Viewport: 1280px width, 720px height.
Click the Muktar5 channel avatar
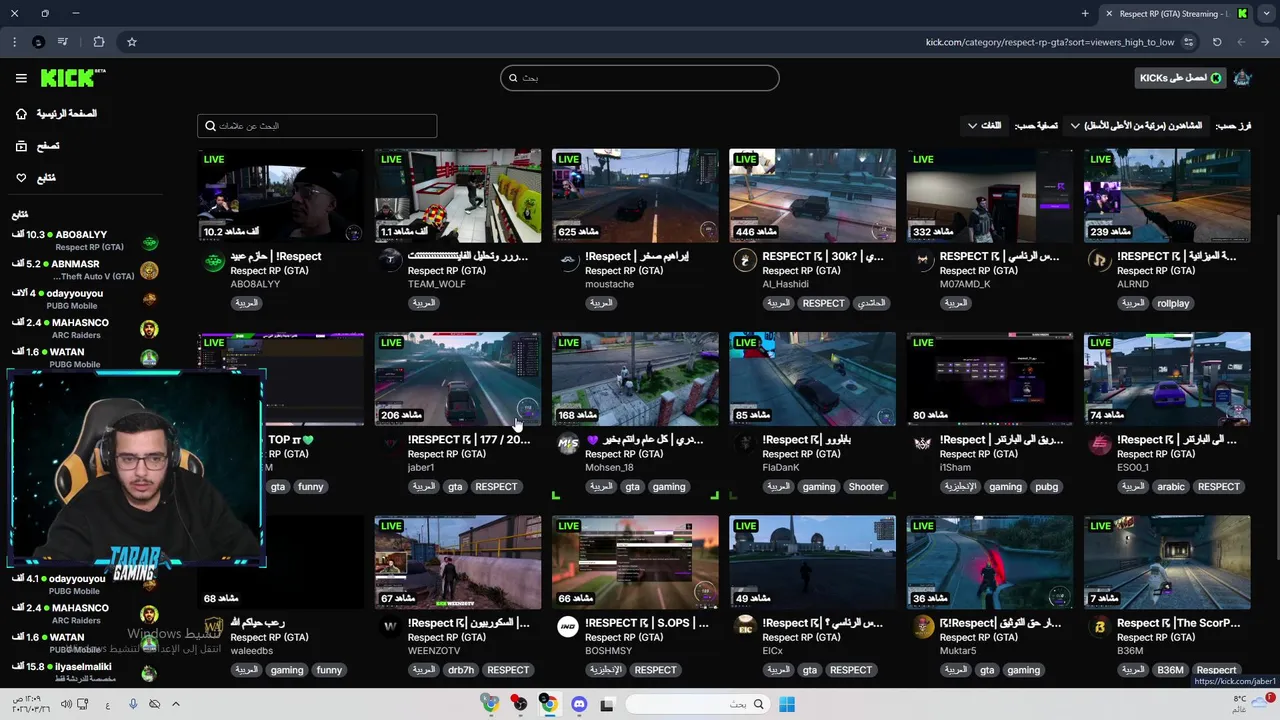[x=922, y=628]
